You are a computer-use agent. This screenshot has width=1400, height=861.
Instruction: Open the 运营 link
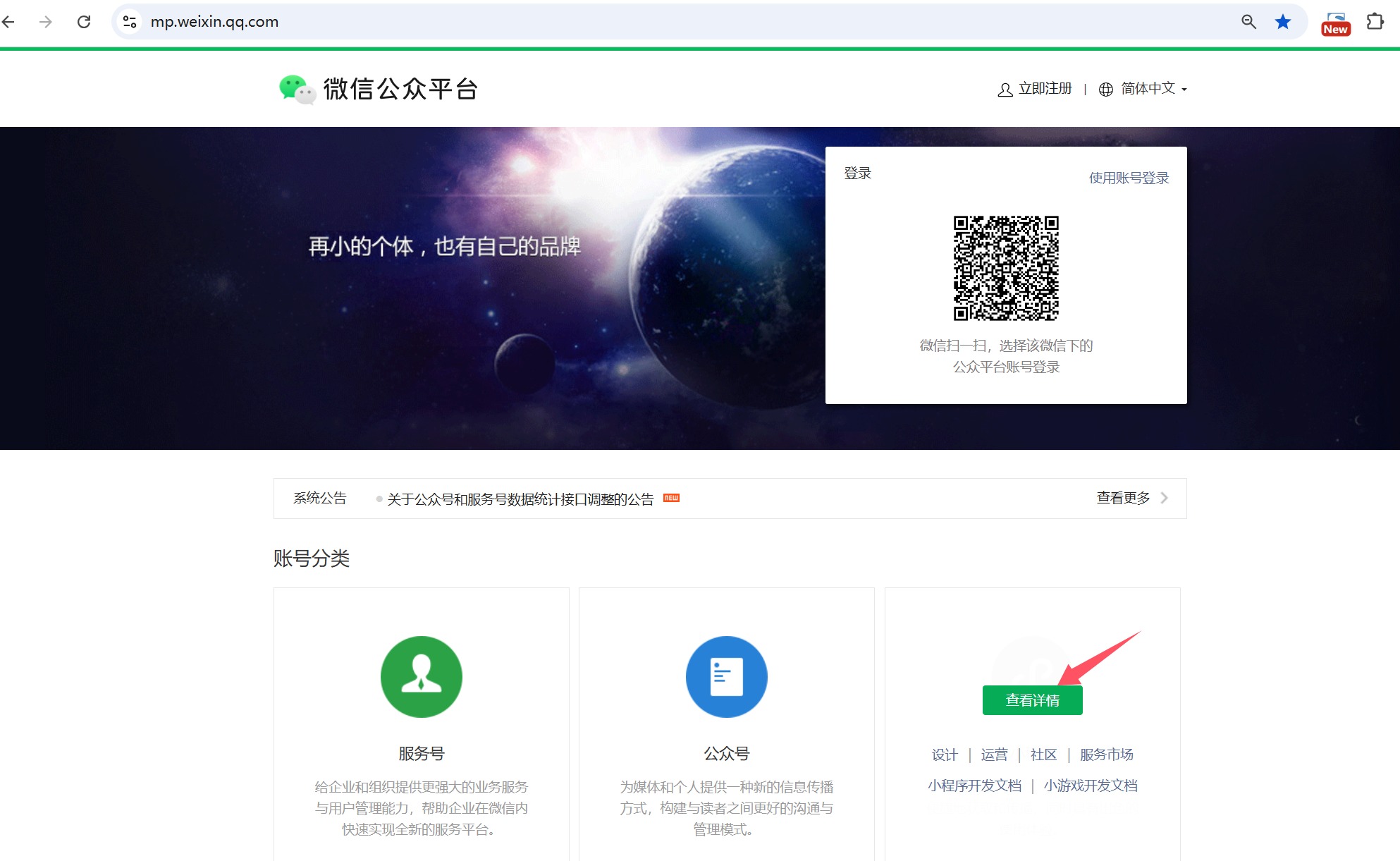(994, 755)
